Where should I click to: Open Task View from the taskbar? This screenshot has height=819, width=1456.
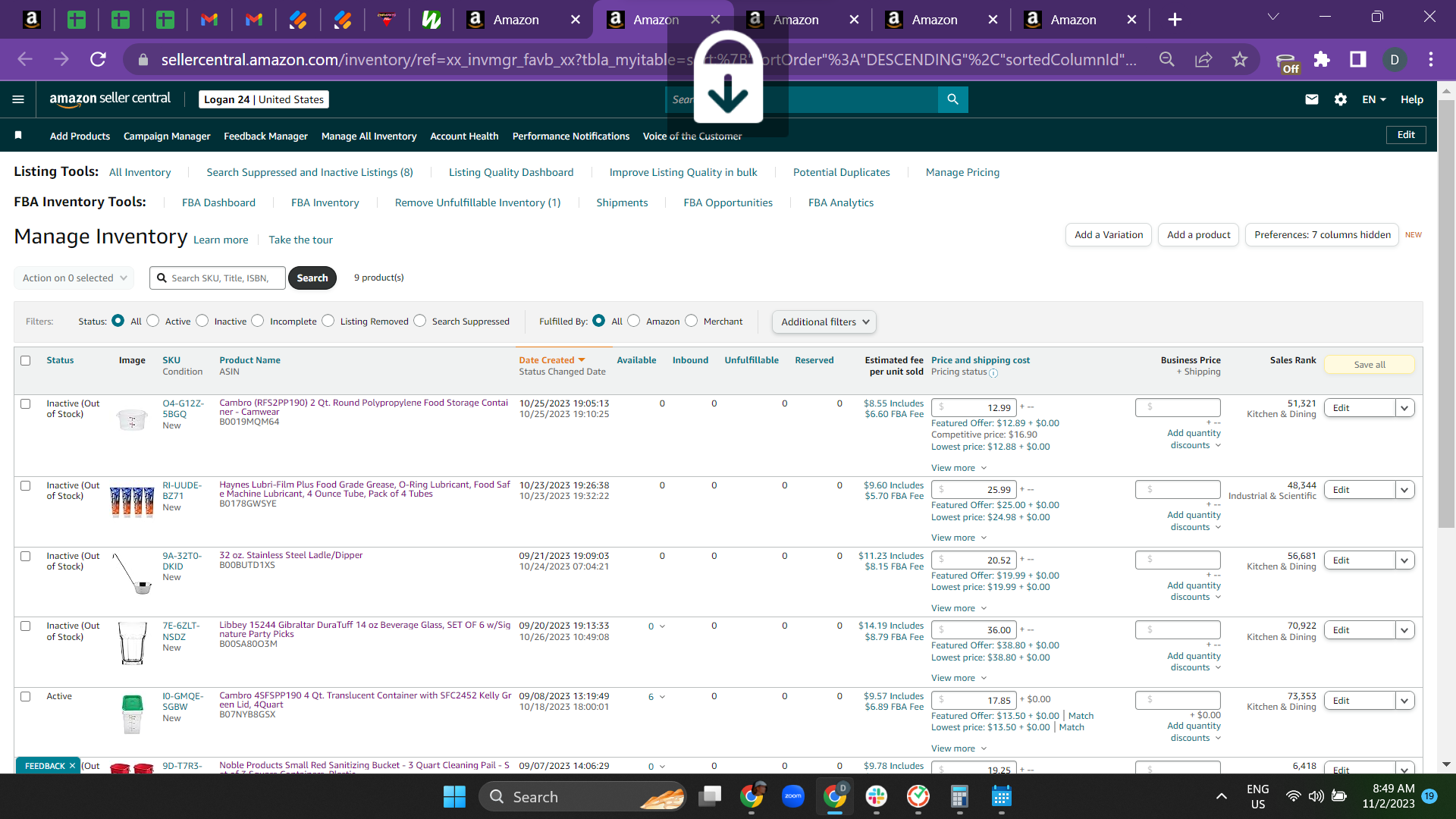tap(710, 796)
